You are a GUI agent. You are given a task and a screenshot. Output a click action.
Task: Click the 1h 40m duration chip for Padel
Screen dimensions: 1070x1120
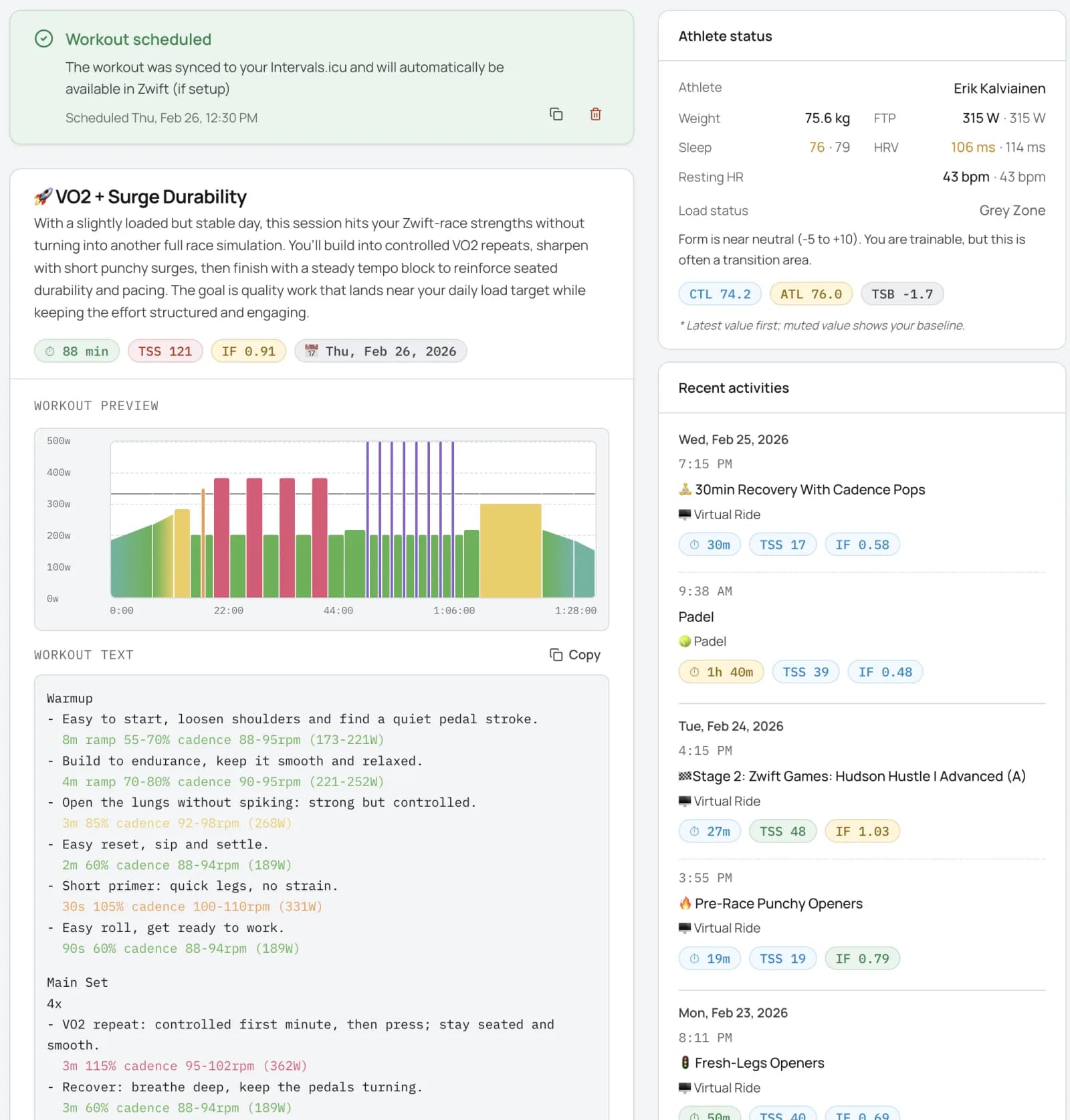721,672
